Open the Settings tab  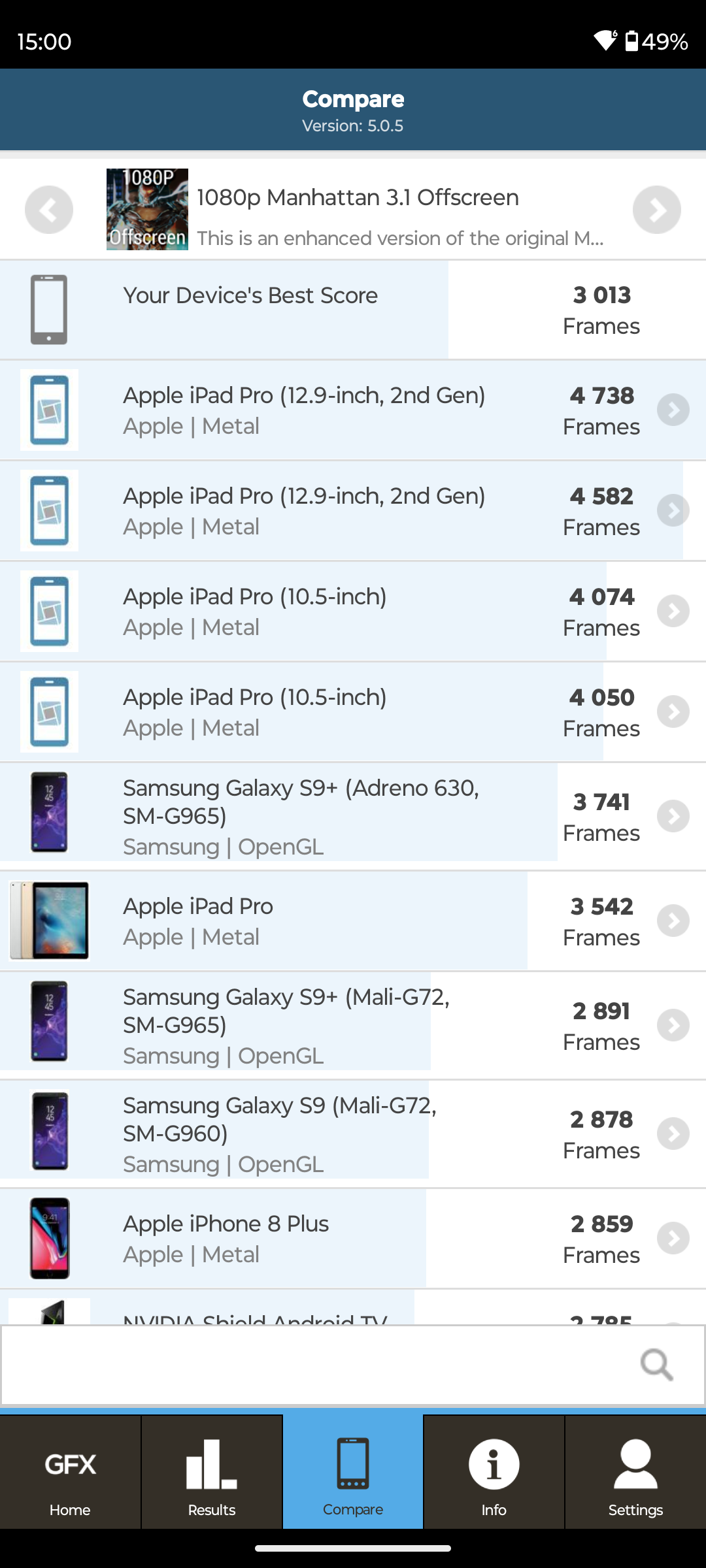click(x=635, y=1473)
